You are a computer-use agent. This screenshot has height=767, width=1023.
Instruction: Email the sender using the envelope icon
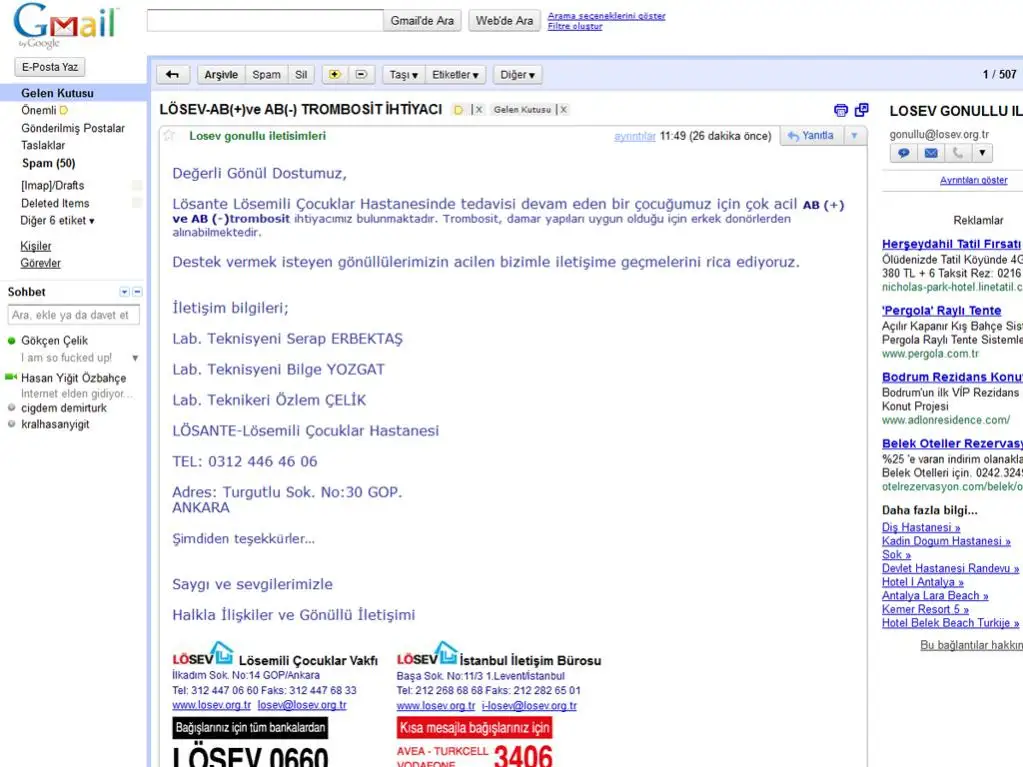click(931, 153)
